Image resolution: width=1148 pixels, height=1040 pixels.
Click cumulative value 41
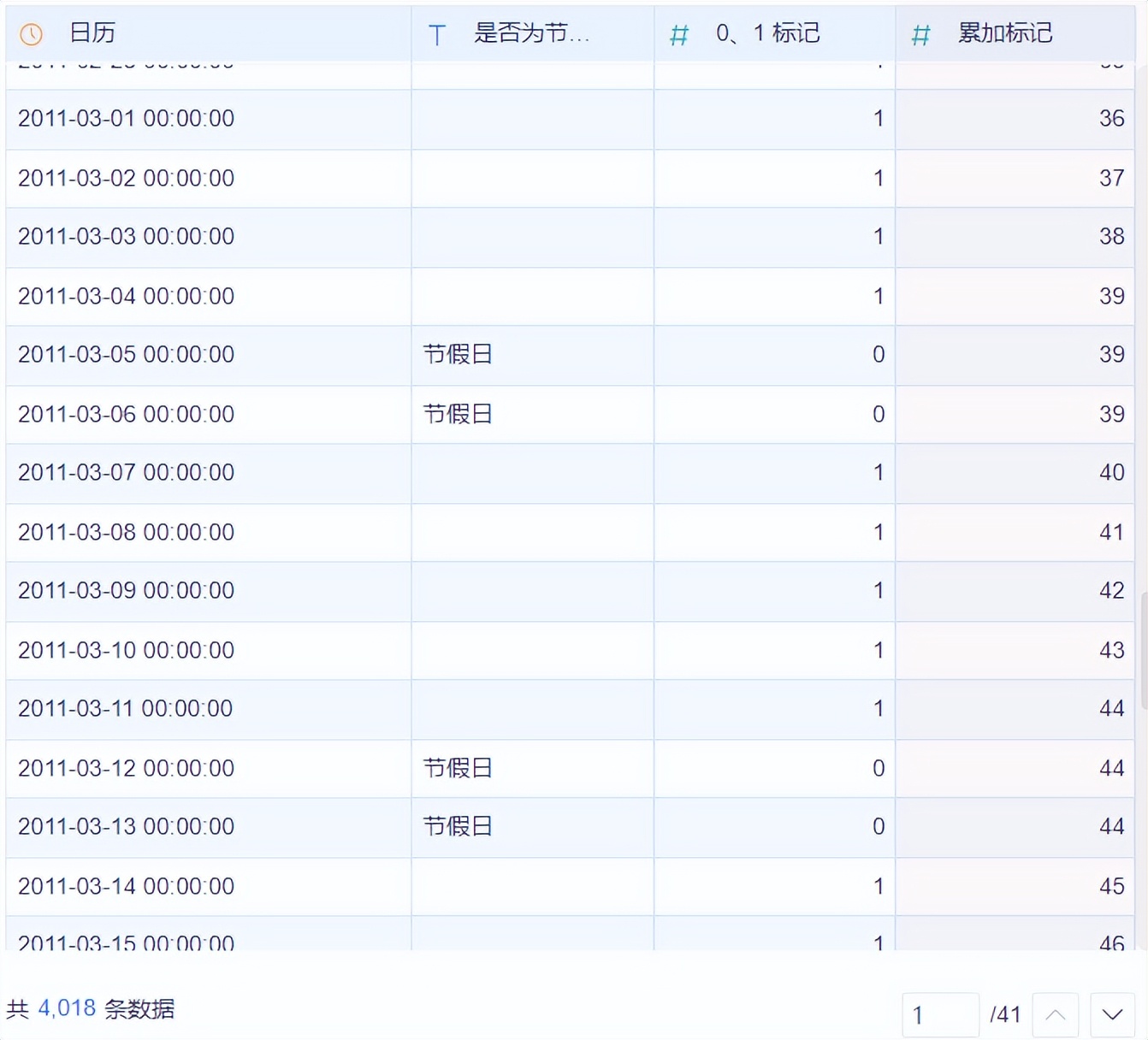point(1112,532)
